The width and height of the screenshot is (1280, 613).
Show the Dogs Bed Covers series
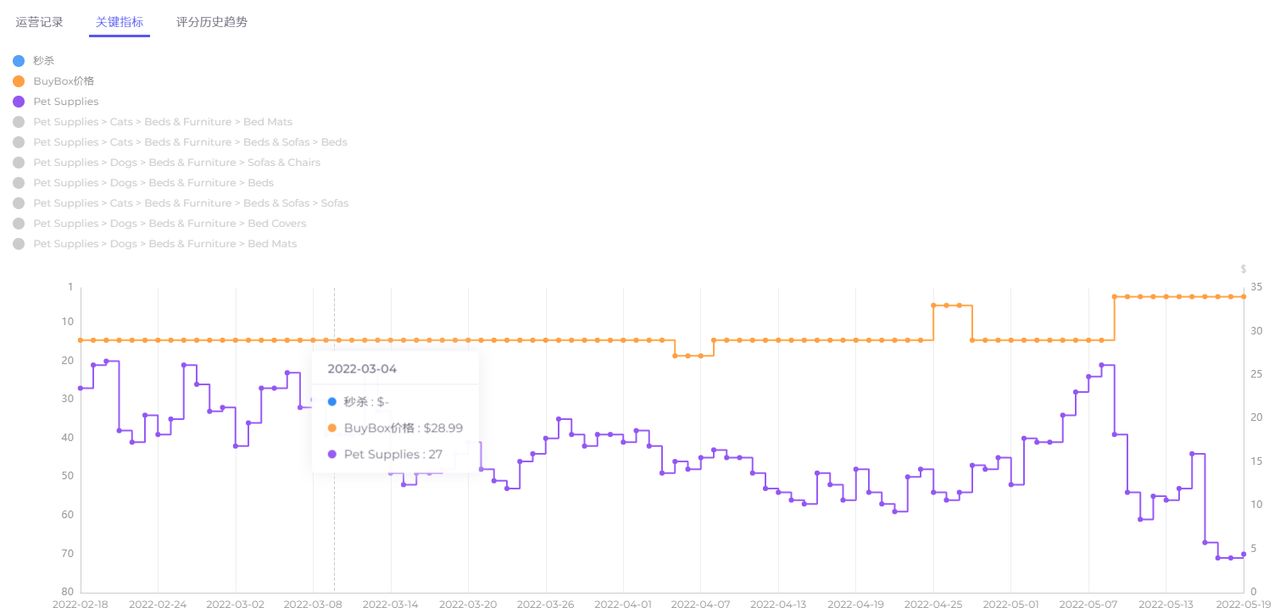coord(19,224)
